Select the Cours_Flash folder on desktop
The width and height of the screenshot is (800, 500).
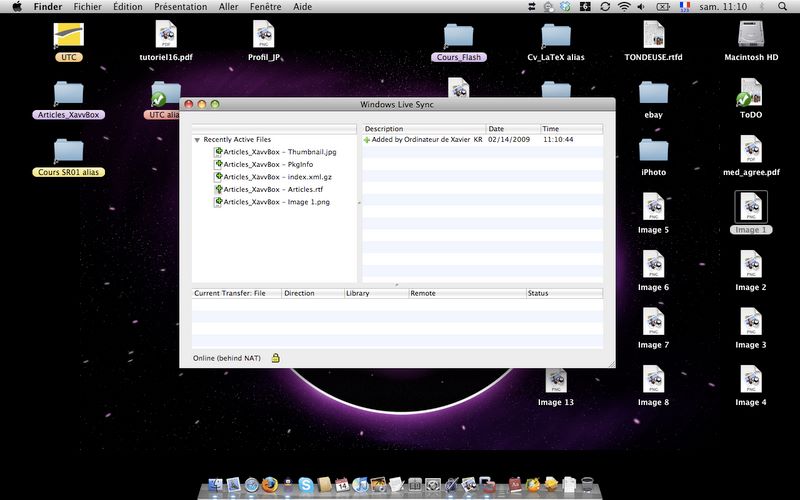pyautogui.click(x=459, y=42)
